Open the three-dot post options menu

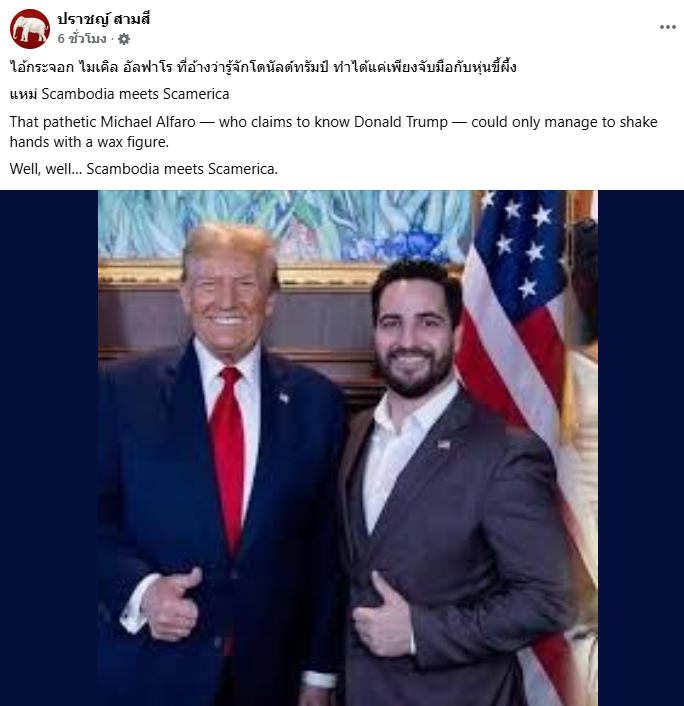(667, 27)
